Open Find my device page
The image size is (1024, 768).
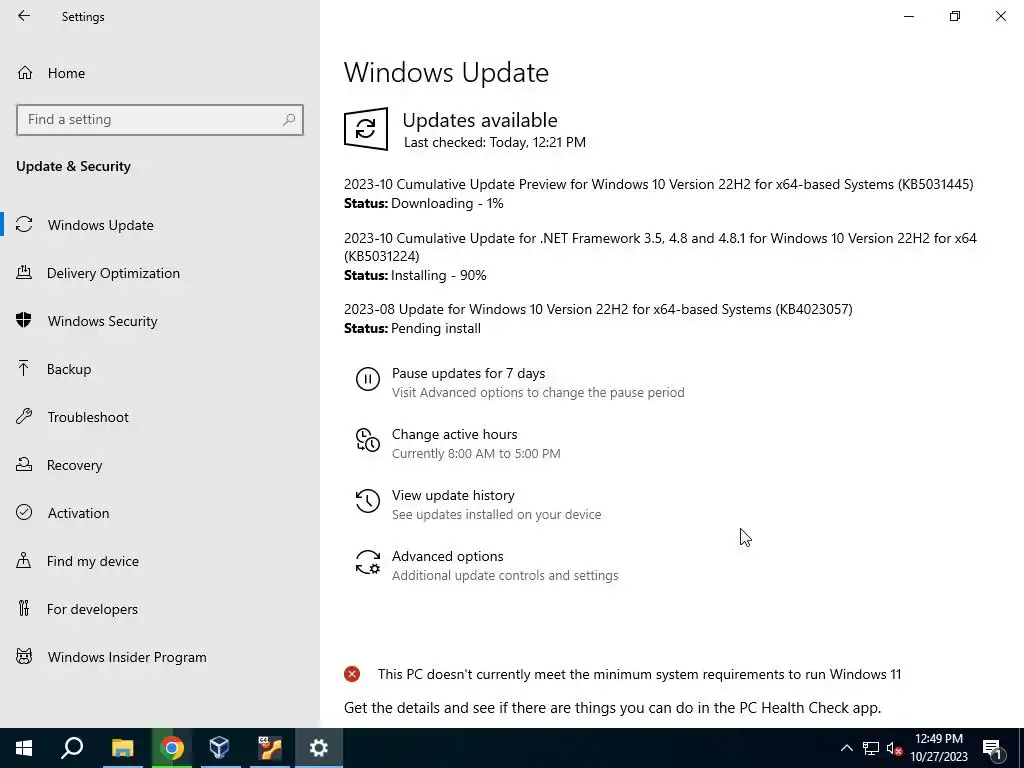point(160,561)
